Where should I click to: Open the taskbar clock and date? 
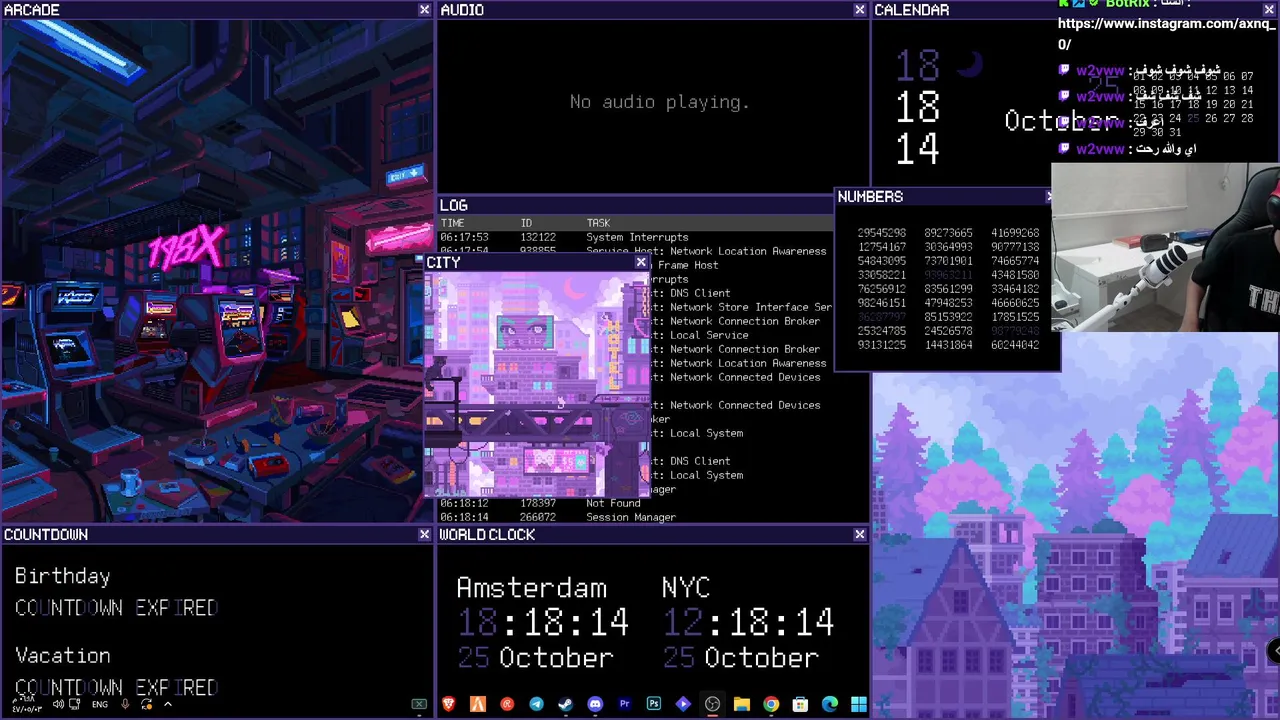pyautogui.click(x=26, y=704)
